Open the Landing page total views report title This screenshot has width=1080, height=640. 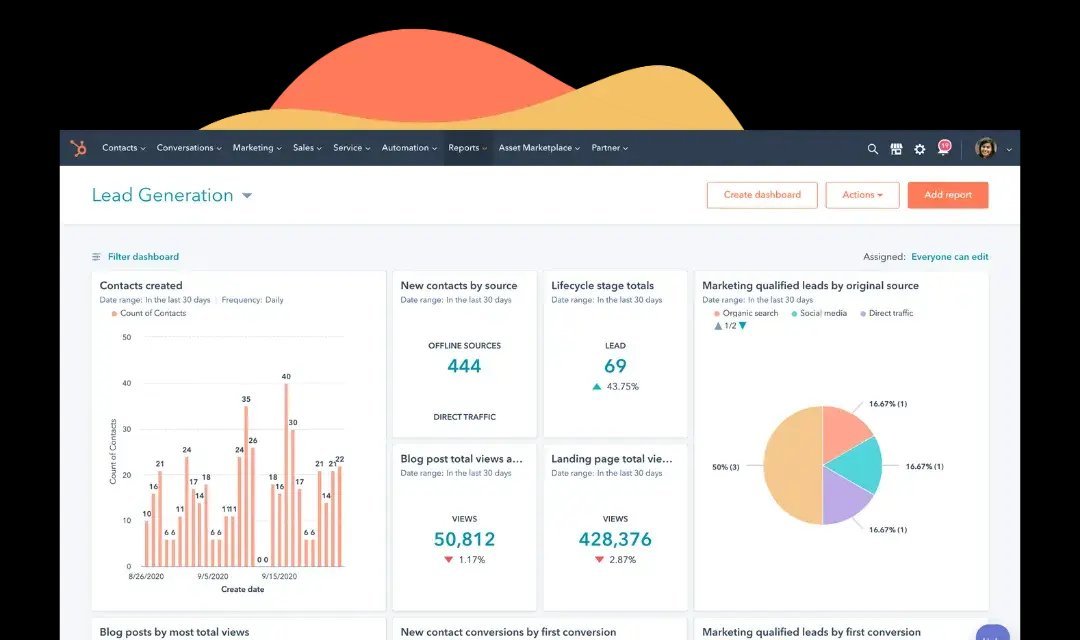click(612, 459)
